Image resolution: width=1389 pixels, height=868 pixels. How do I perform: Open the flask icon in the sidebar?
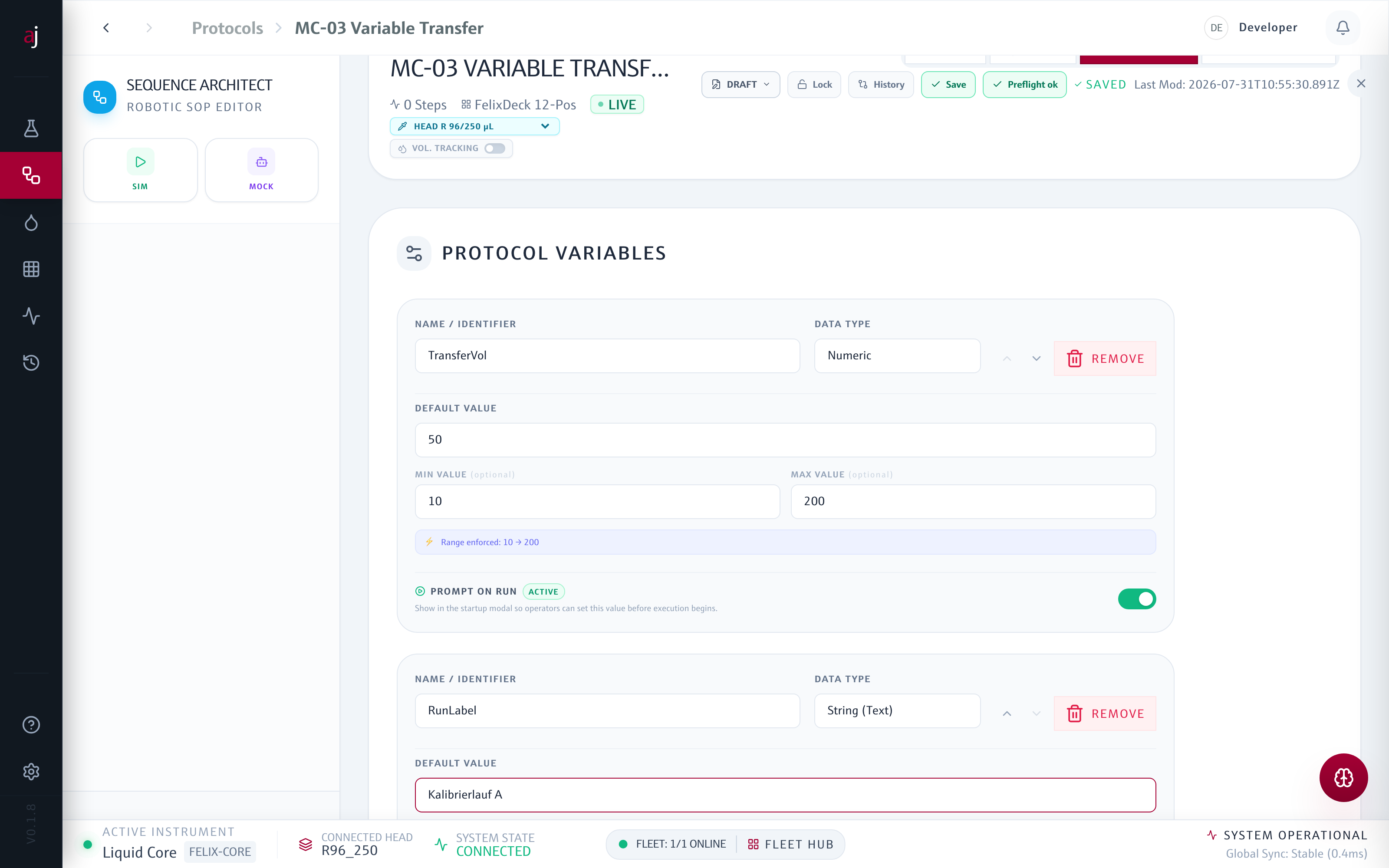tap(31, 128)
